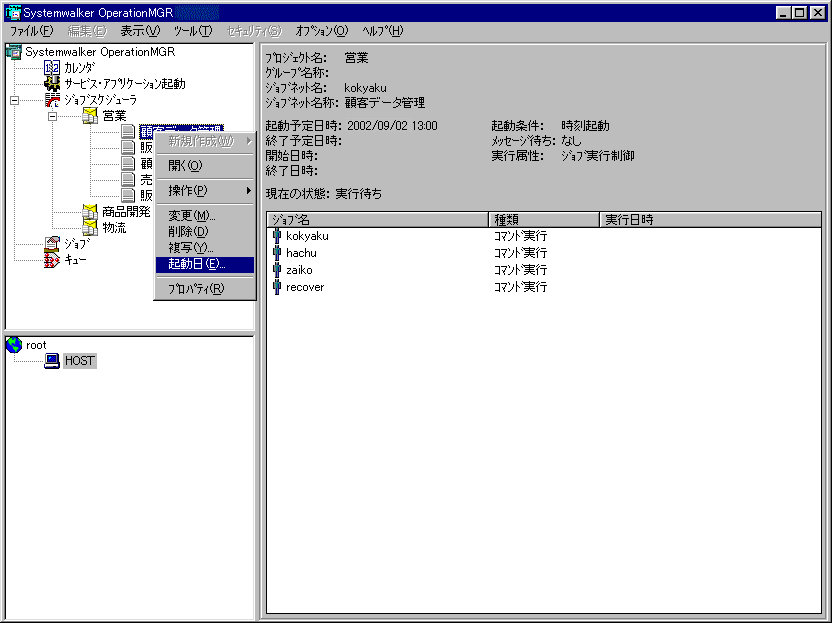Open the 表示(V) menu

point(140,31)
